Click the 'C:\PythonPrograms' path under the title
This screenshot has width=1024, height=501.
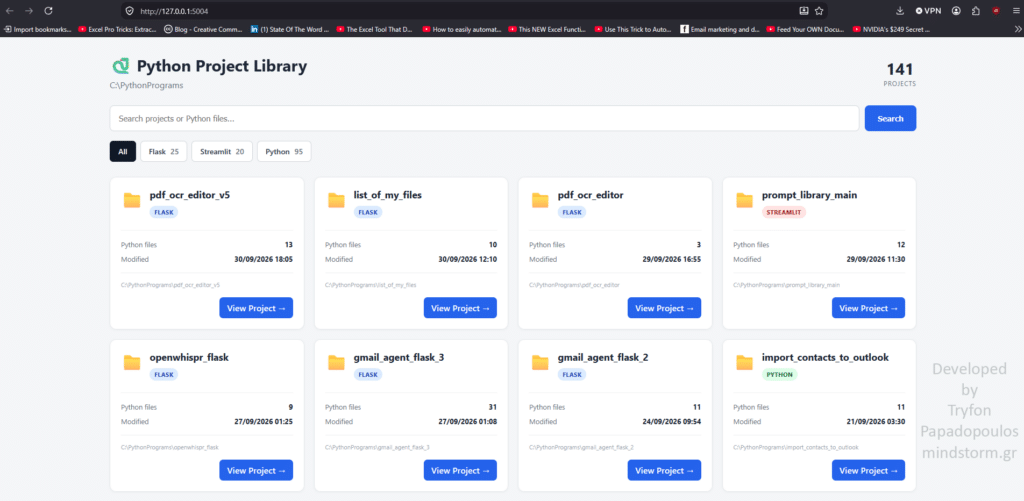pos(146,85)
